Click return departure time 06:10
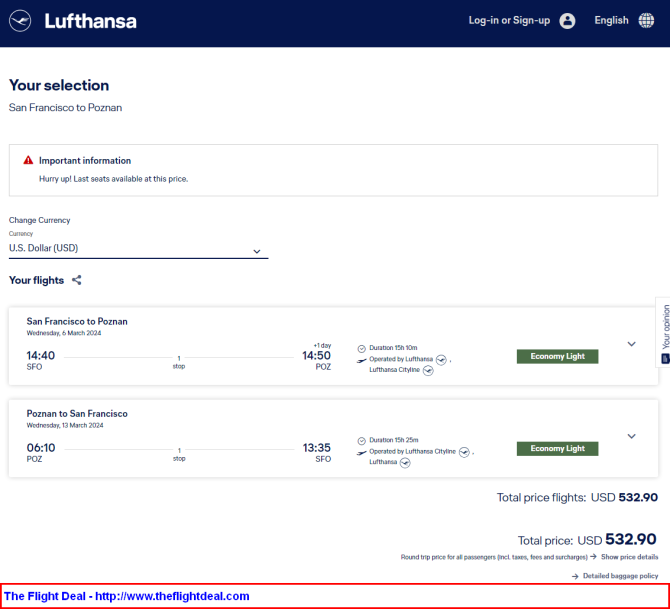This screenshot has width=670, height=609. [41, 448]
